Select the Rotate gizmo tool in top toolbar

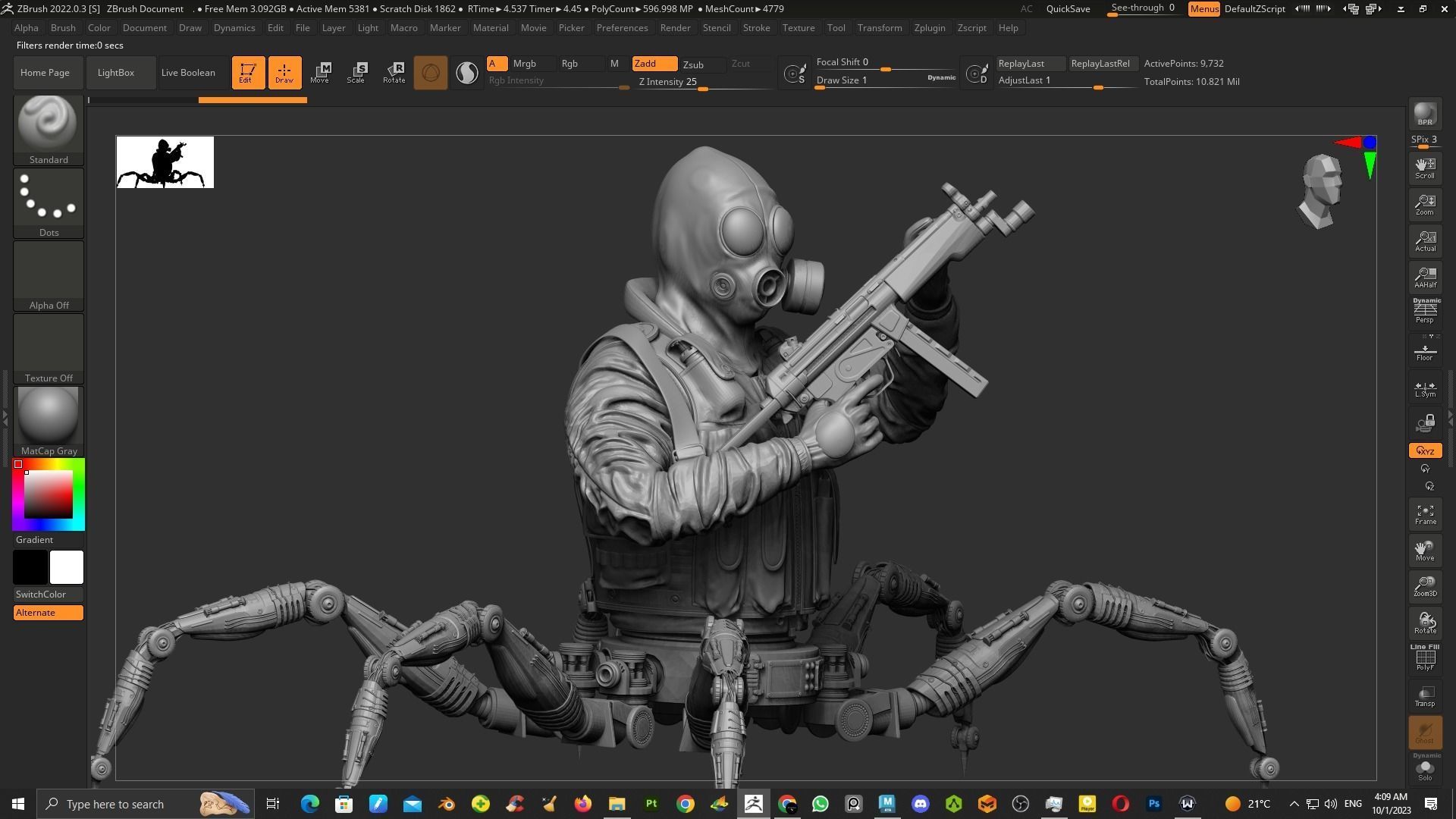click(x=394, y=73)
